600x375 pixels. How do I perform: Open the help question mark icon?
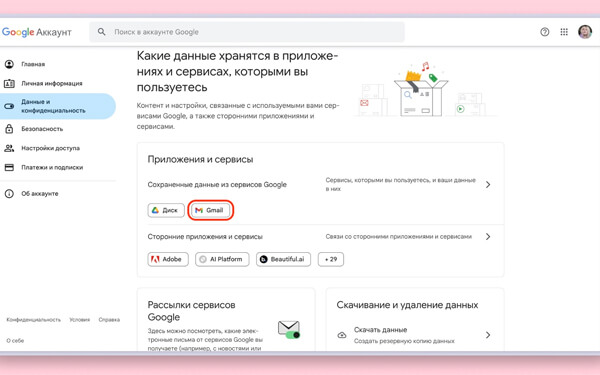tap(545, 32)
